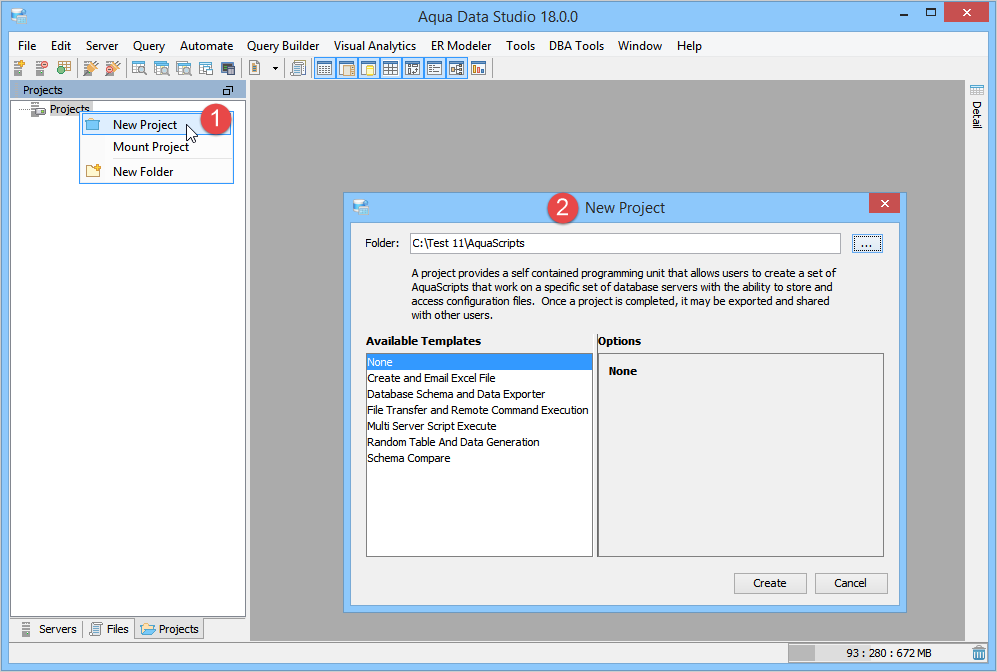This screenshot has height=672, width=997.
Task: Click the Create button
Action: coord(770,583)
